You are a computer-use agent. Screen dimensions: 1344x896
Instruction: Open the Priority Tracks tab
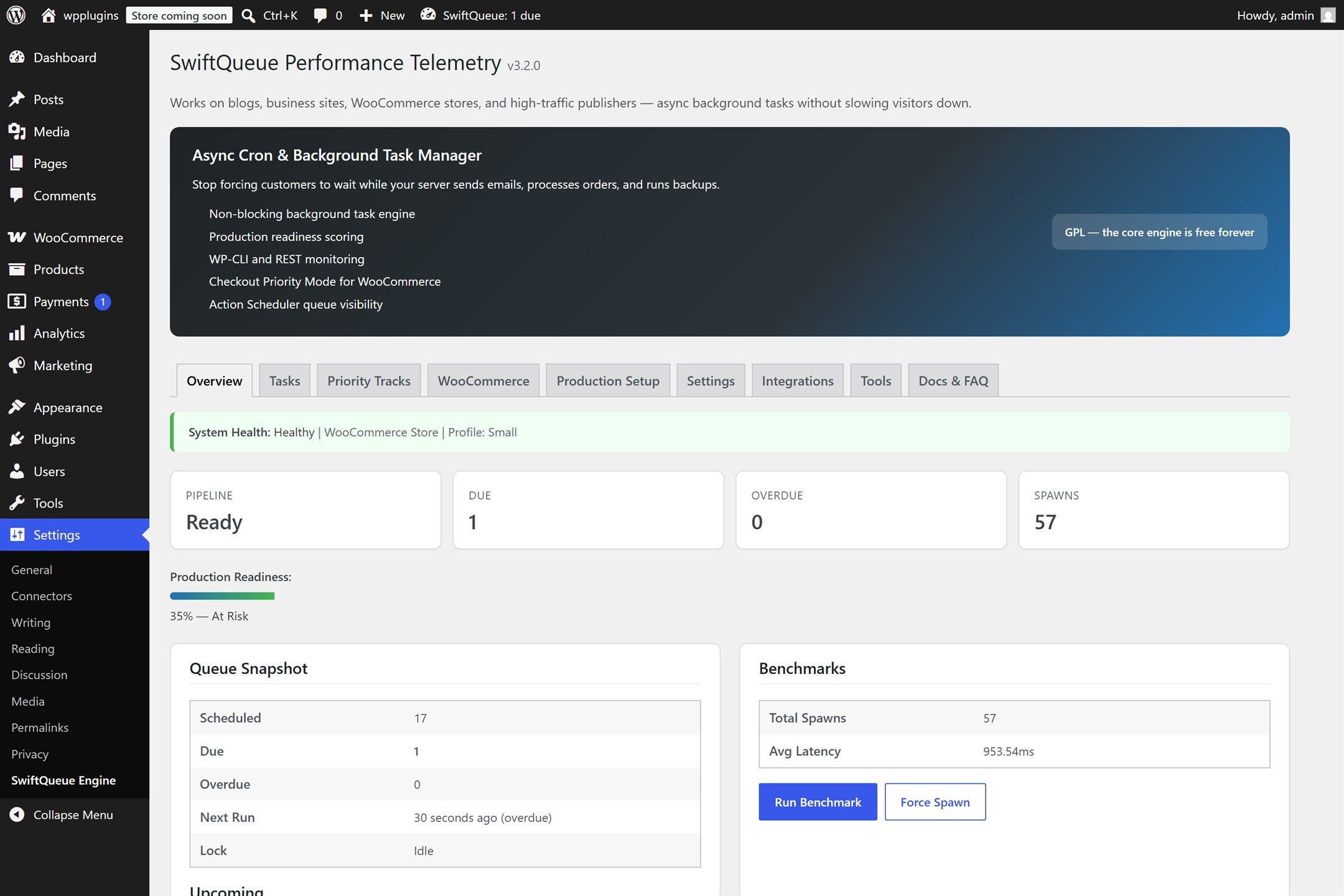[369, 381]
